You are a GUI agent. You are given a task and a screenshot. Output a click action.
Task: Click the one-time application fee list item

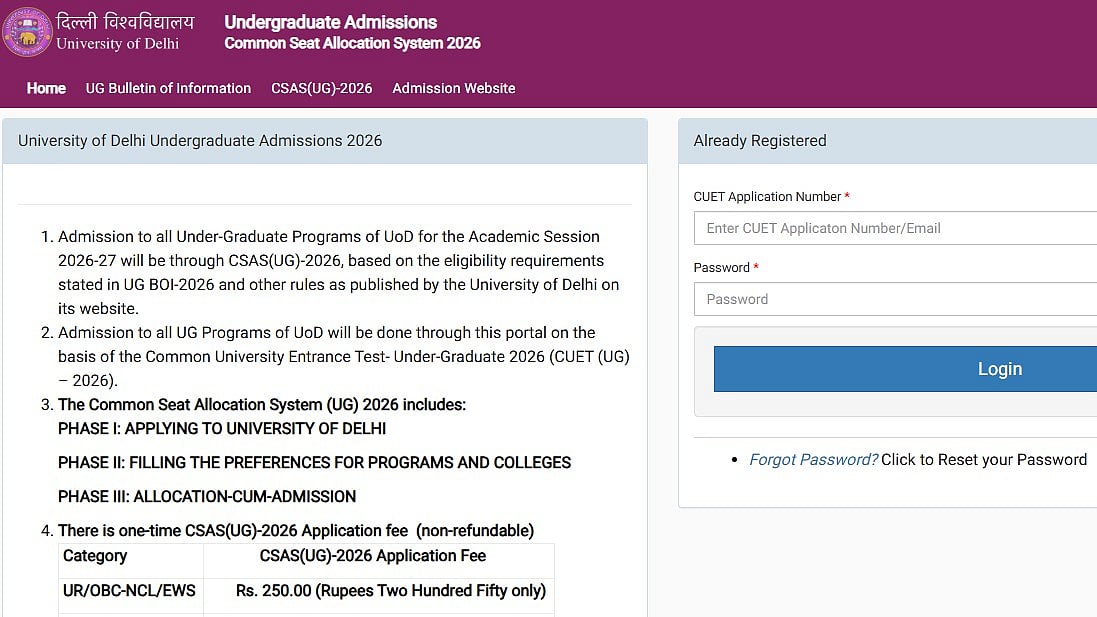tap(296, 531)
